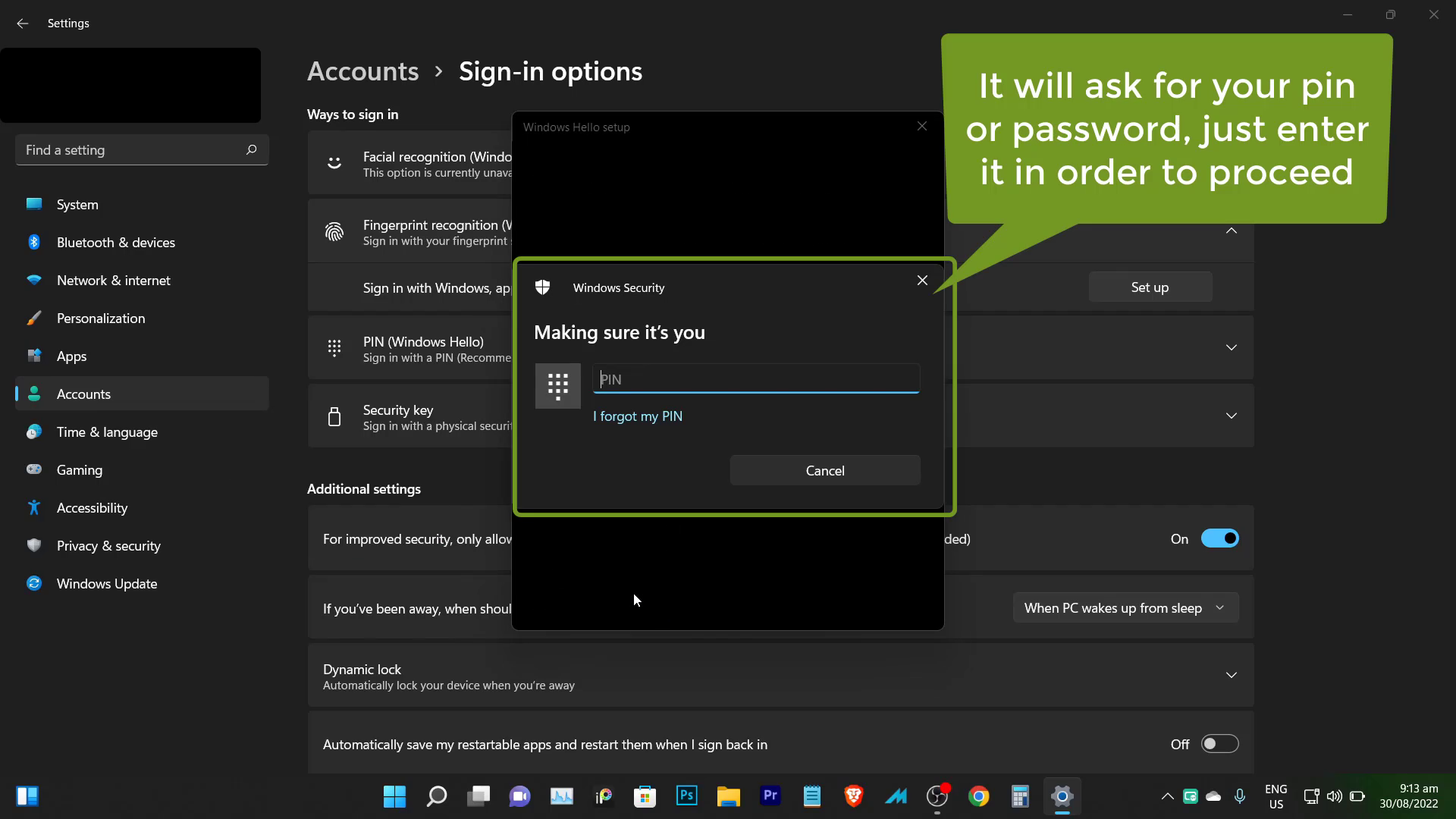
Task: Open Bluetooth & devices settings
Action: (142, 243)
